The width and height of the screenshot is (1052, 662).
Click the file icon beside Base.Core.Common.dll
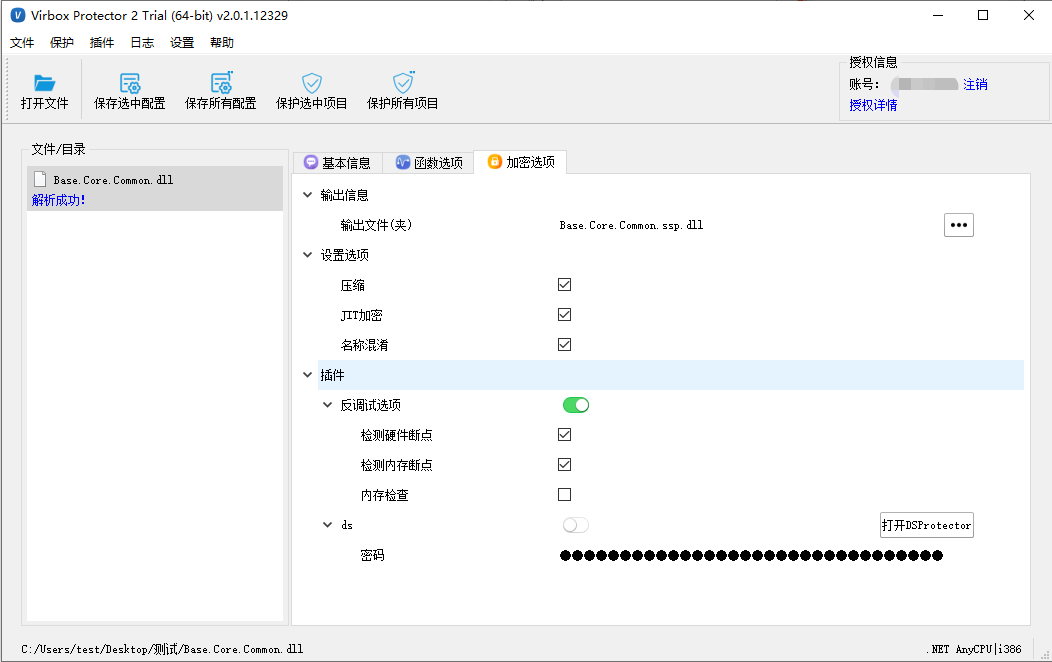click(x=40, y=179)
